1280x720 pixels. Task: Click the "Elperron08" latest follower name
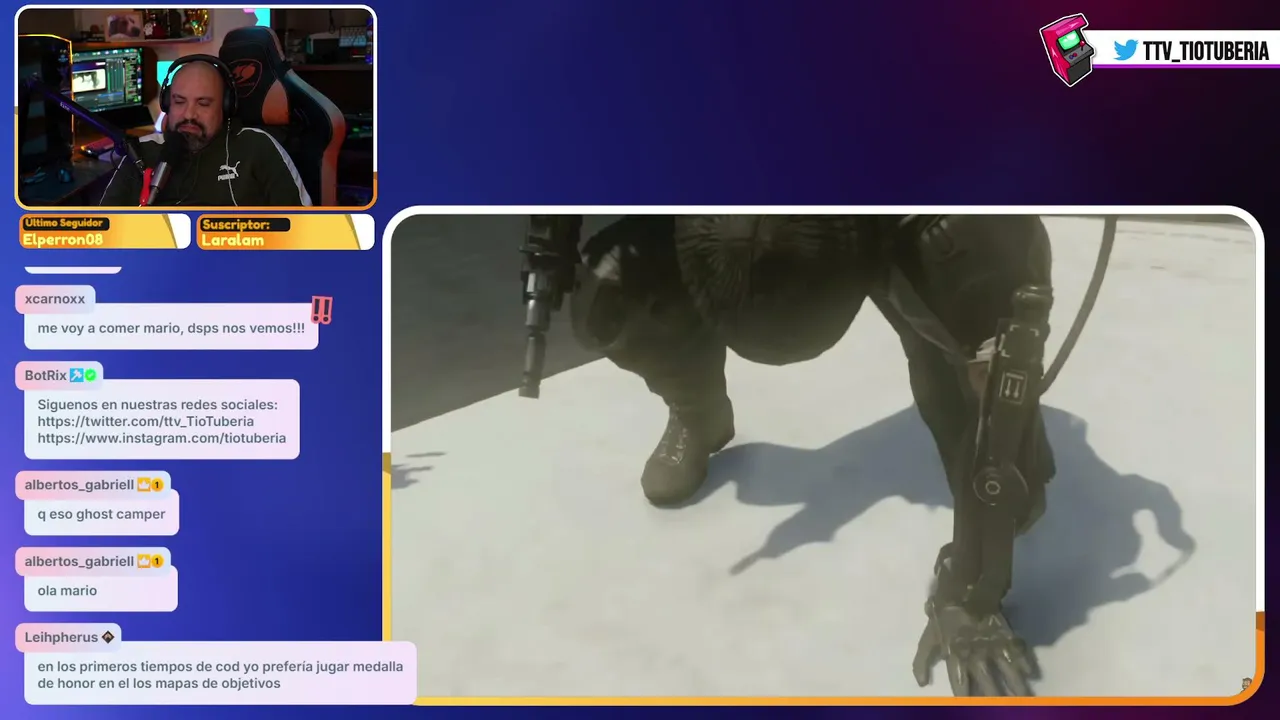[62, 240]
